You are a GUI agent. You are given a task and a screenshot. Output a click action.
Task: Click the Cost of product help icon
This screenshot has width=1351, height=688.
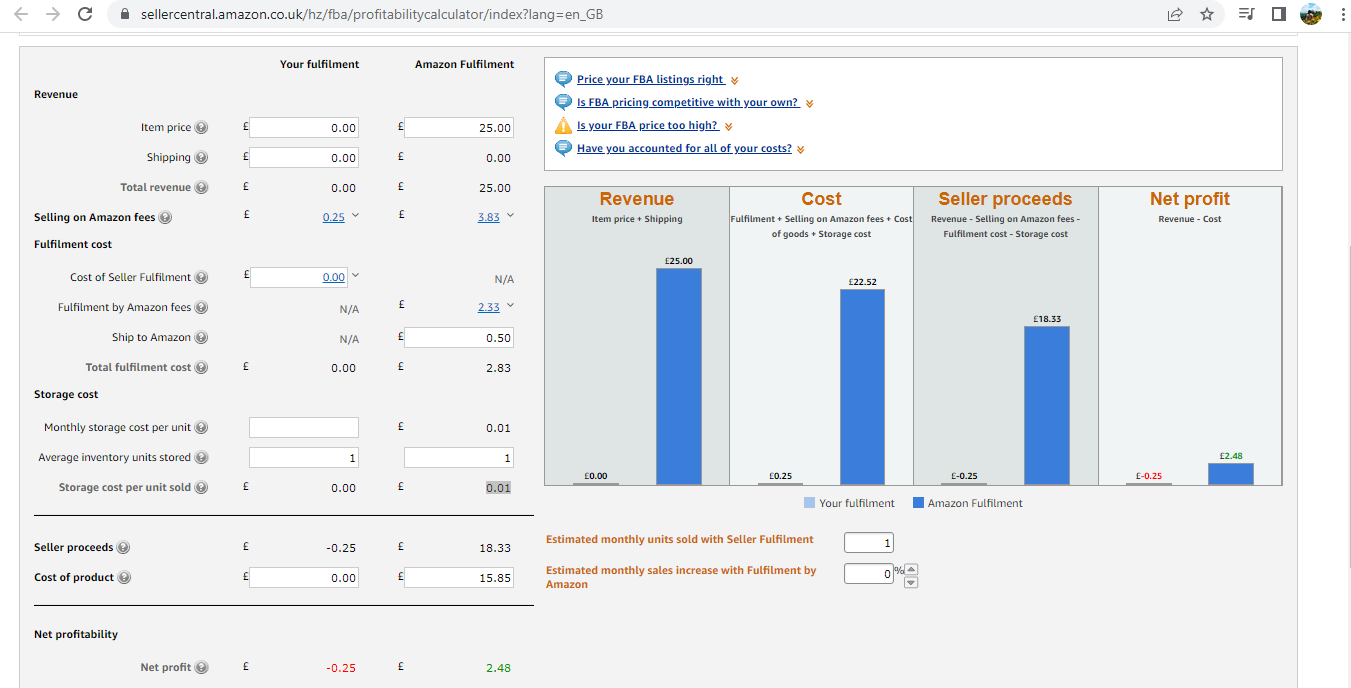124,578
